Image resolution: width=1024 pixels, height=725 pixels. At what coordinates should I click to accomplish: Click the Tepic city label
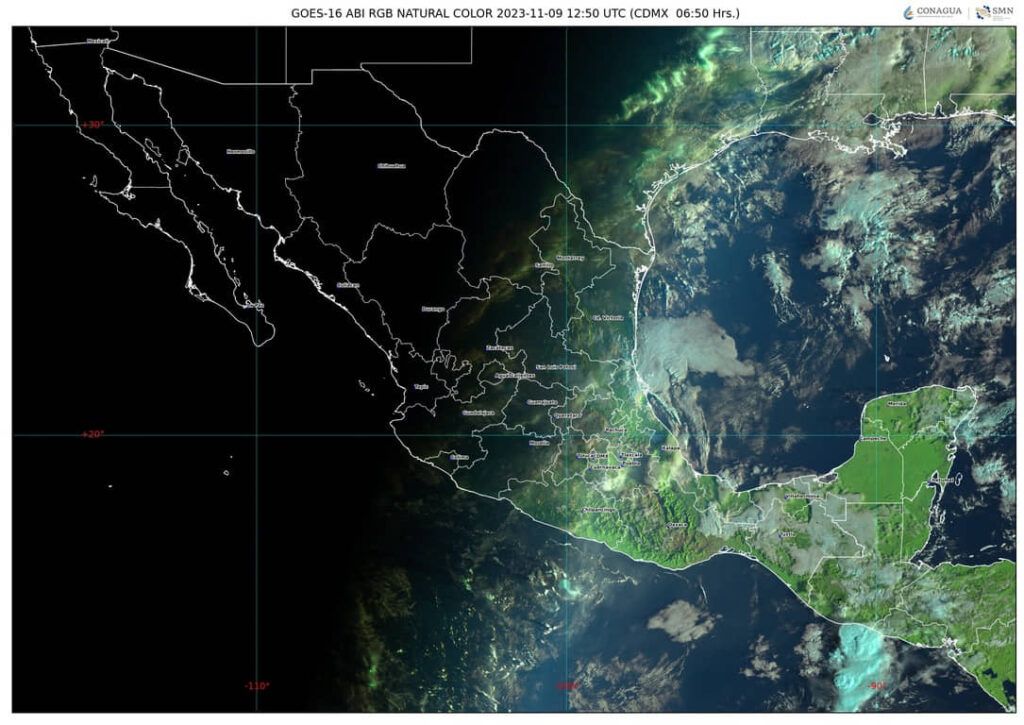click(422, 387)
